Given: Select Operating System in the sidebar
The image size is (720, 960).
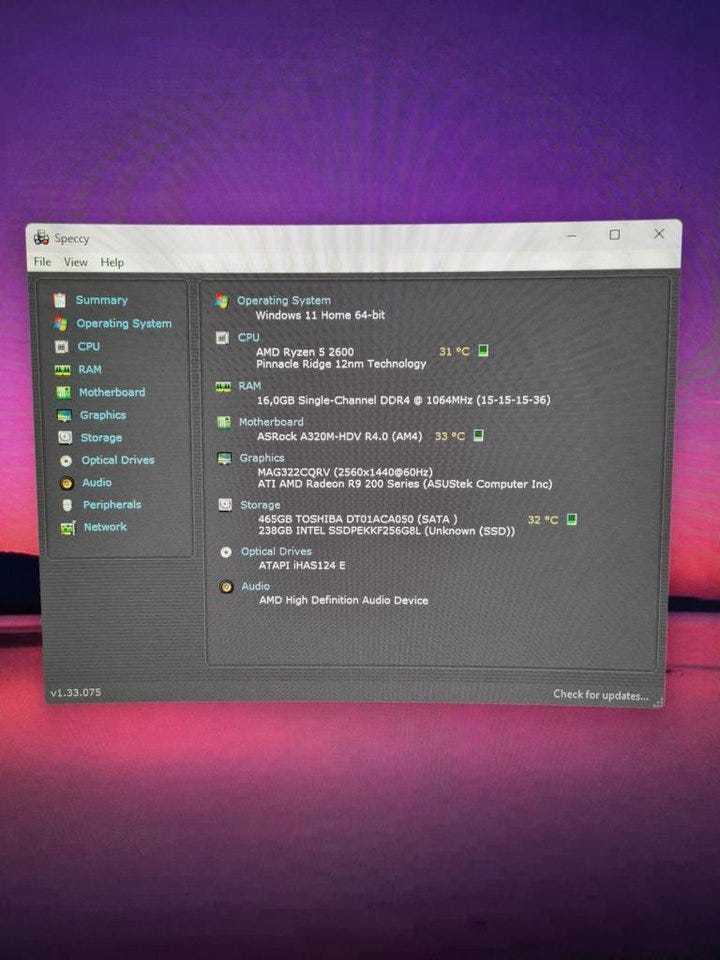Looking at the screenshot, I should (x=124, y=323).
